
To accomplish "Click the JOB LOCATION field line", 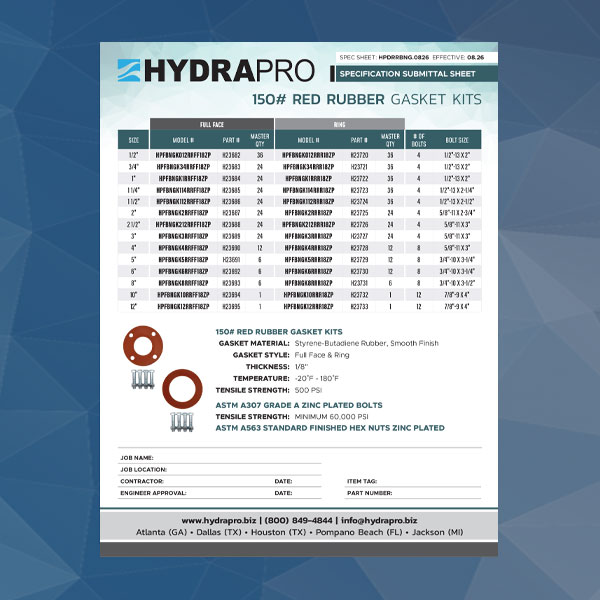I will pyautogui.click(x=220, y=470).
